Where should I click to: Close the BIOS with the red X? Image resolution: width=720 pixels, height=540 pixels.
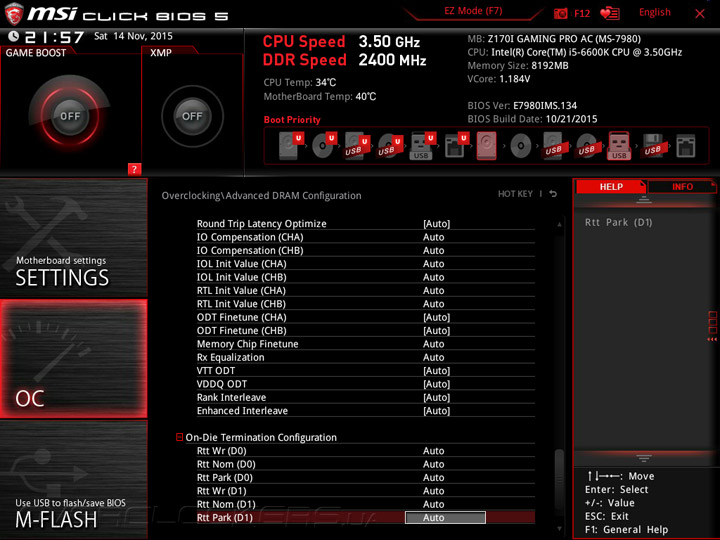(x=700, y=14)
